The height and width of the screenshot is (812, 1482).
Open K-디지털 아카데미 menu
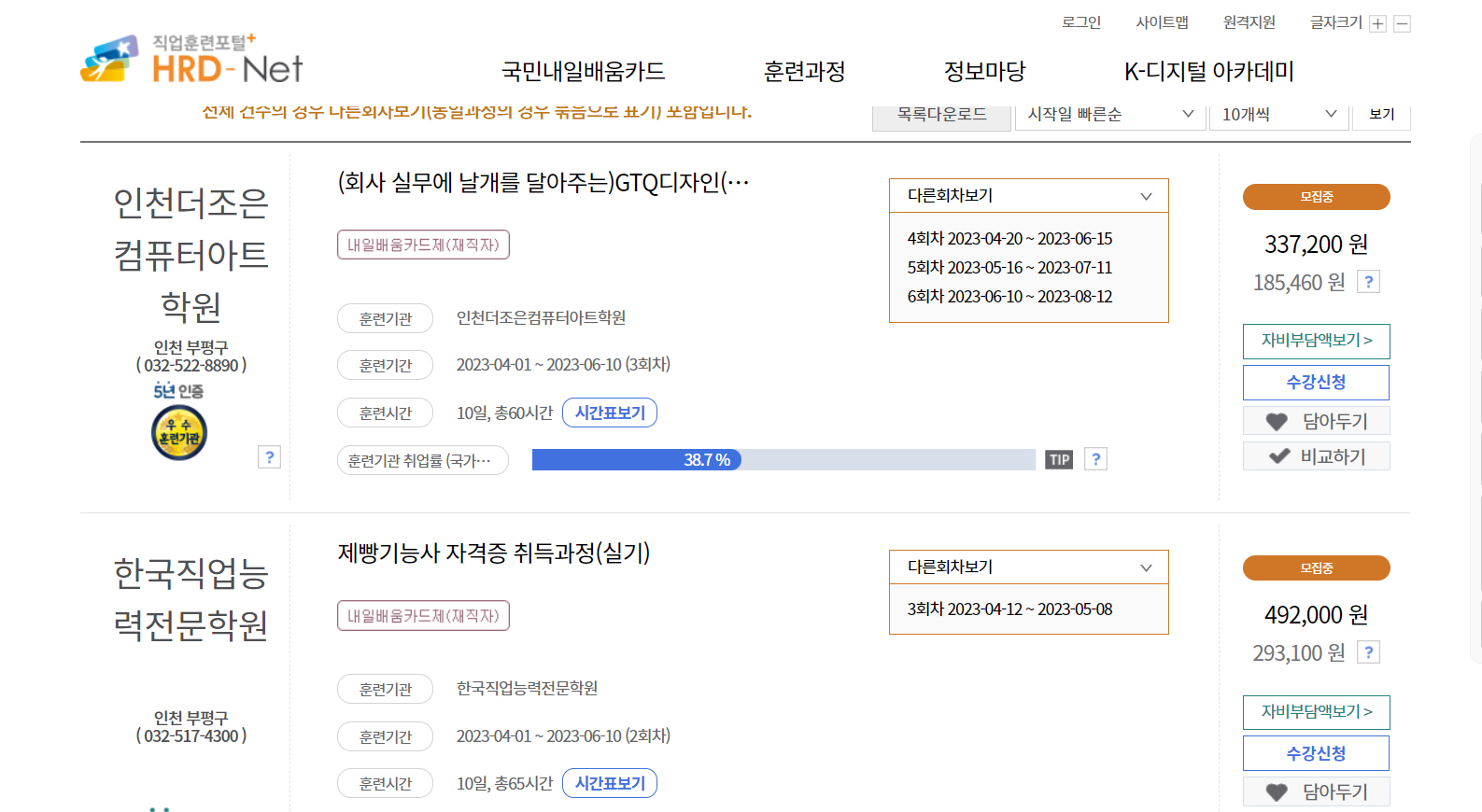coord(1208,71)
